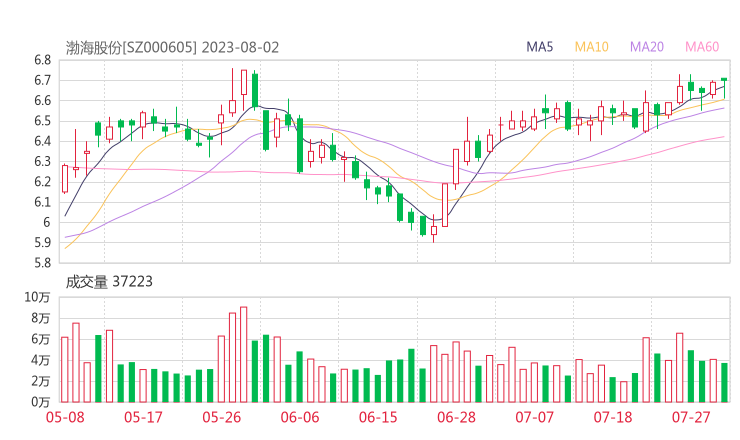The image size is (740, 440).
Task: Click the 成交量 37223 volume label
Action: pyautogui.click(x=109, y=282)
